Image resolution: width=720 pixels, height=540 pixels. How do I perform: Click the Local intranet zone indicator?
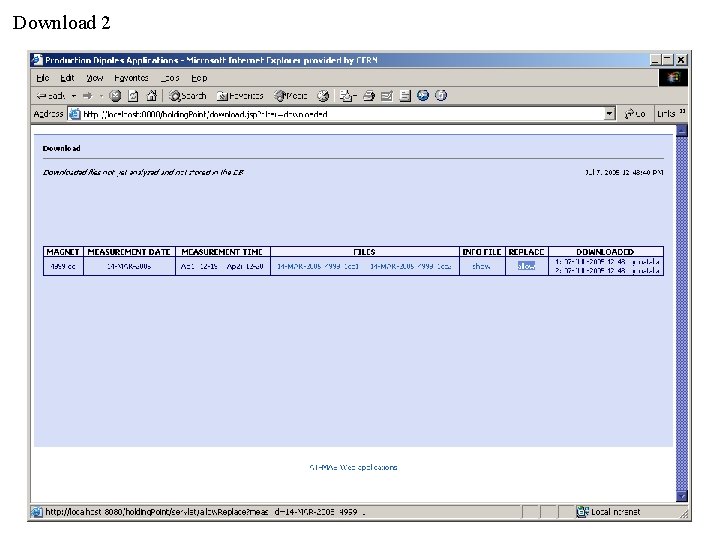(608, 512)
